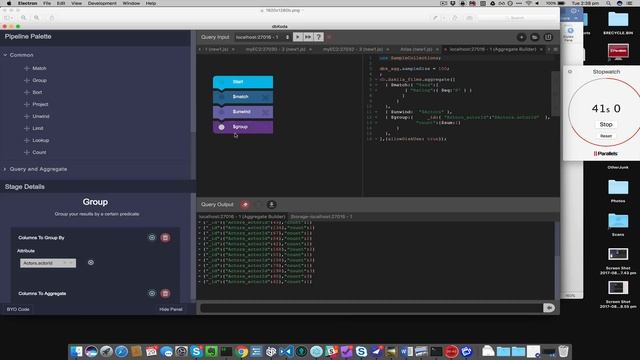This screenshot has width=640, height=360.
Task: Click the save file icon in query toolbar
Action: point(548,37)
